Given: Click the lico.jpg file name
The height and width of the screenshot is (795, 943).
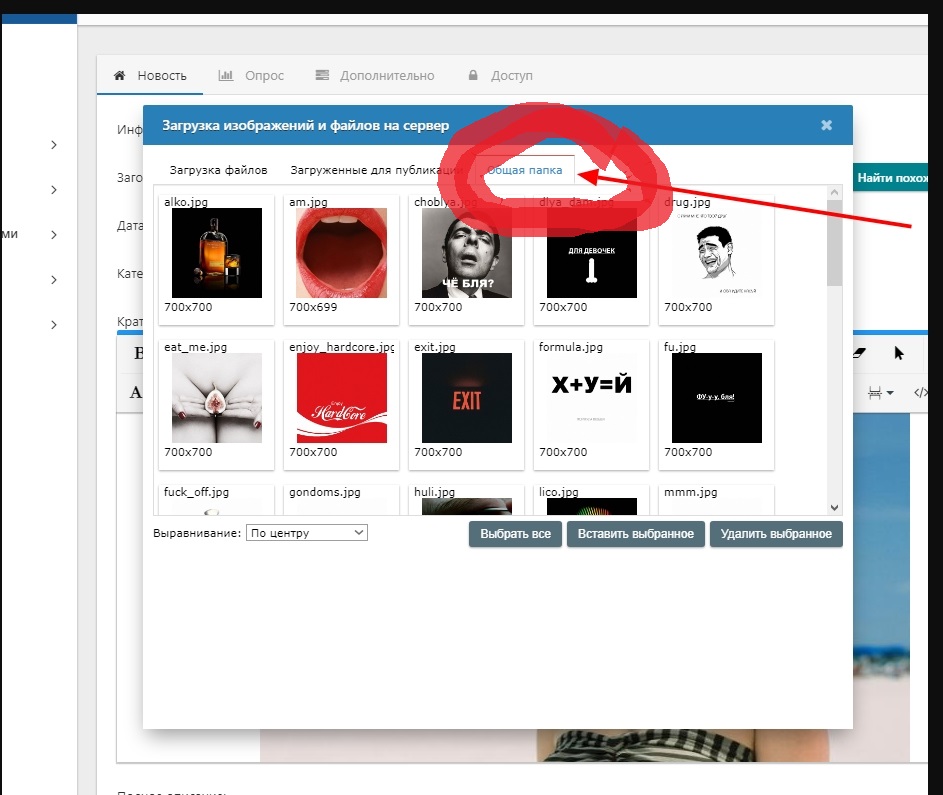Looking at the screenshot, I should [x=559, y=492].
